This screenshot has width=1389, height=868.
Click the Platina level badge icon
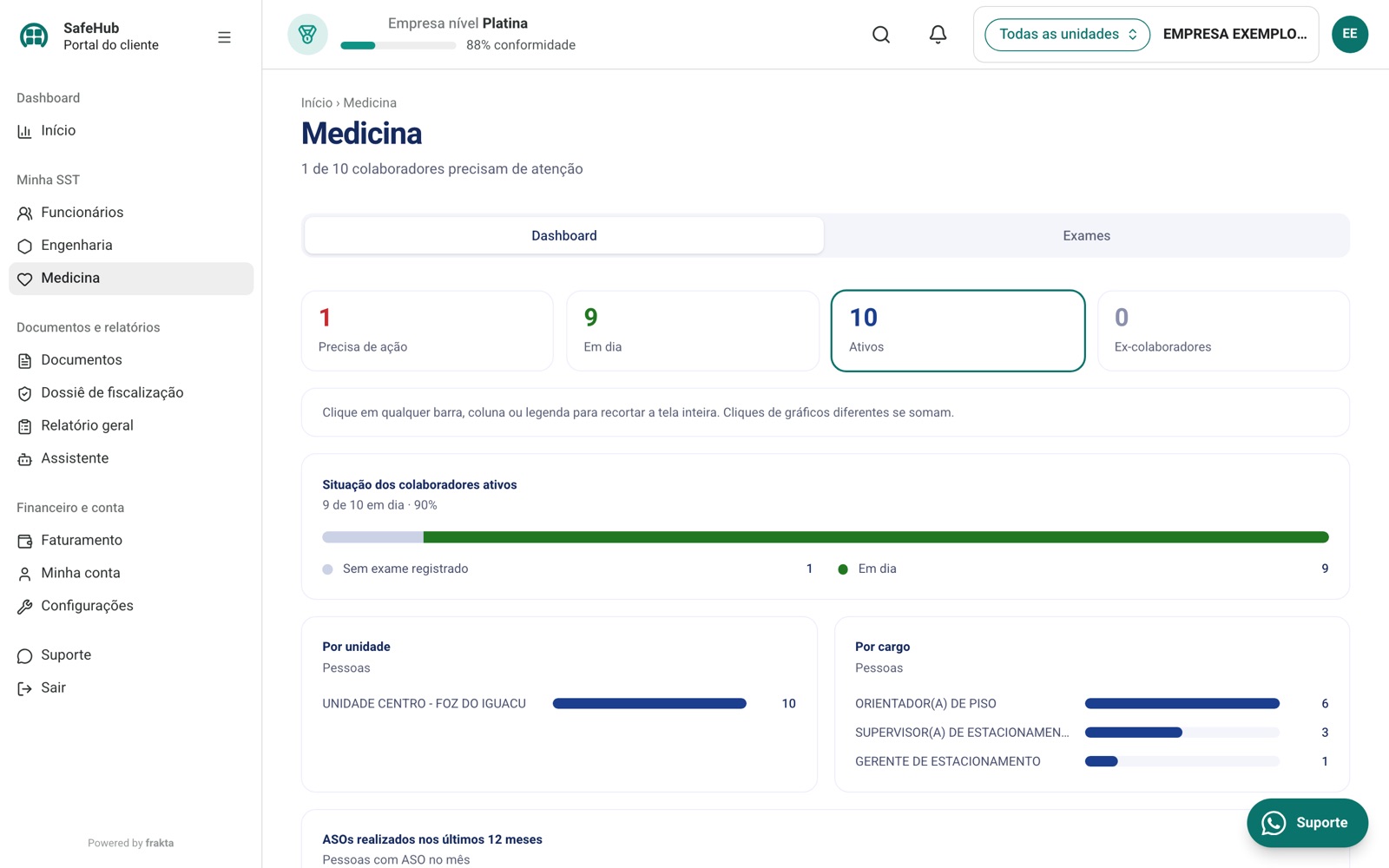point(307,35)
